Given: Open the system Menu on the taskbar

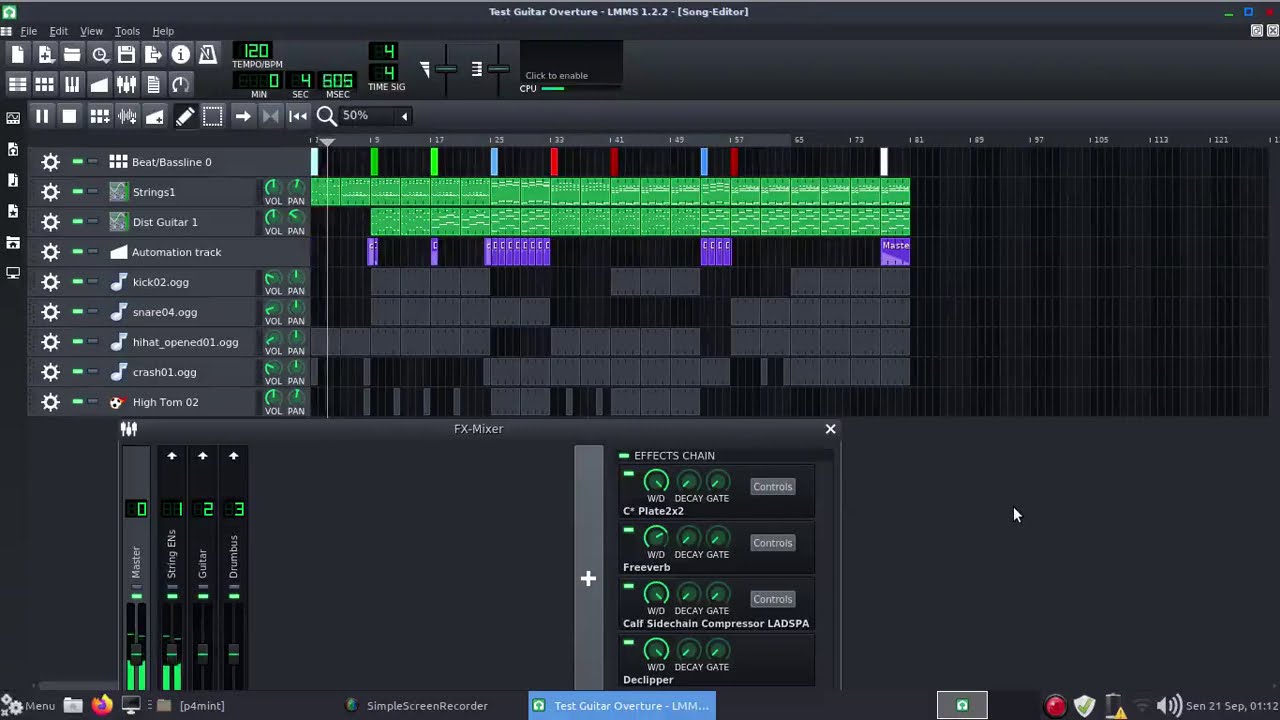Looking at the screenshot, I should pos(29,705).
